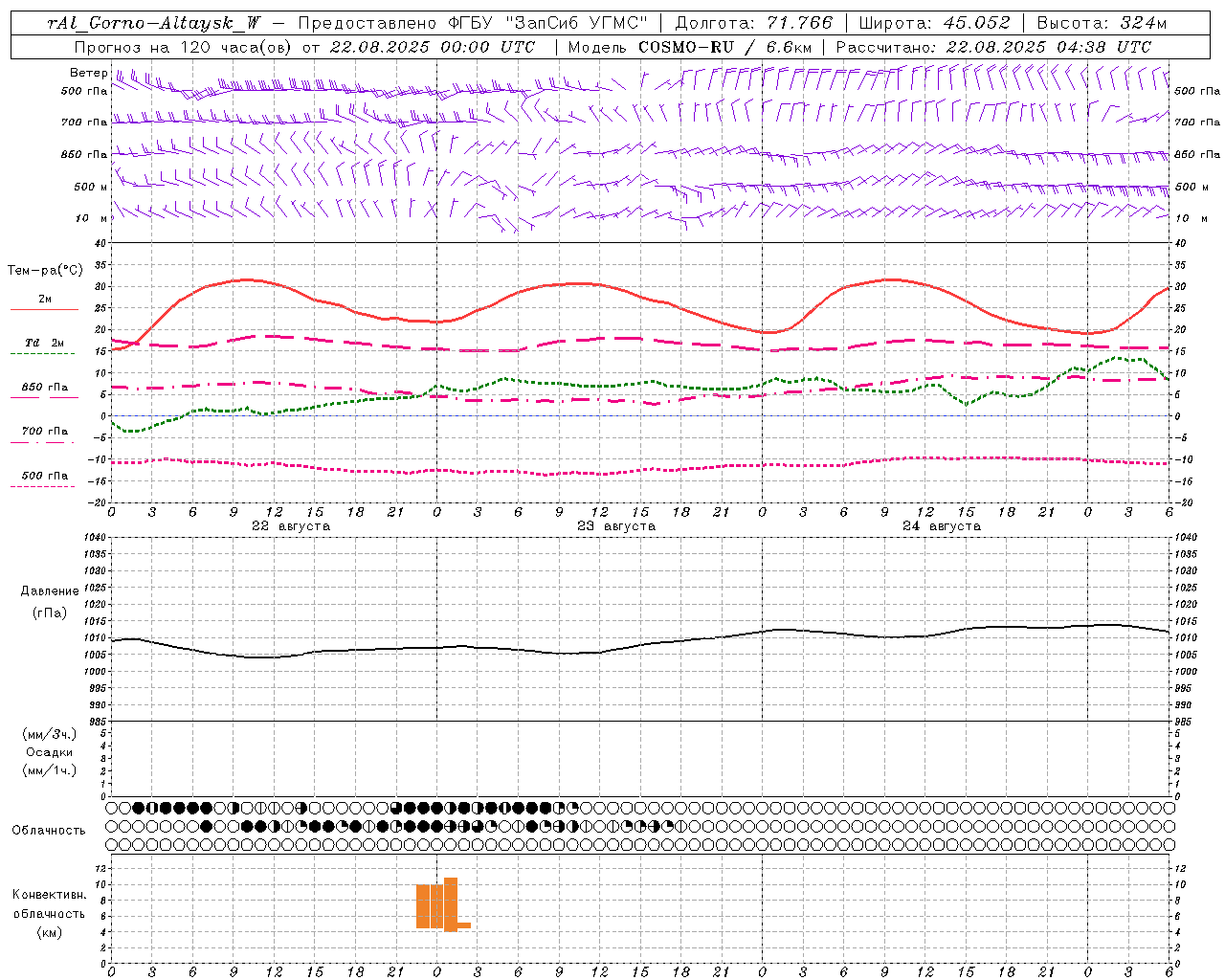
Task: Click the Тем-ра(°C) panel label
Action: click(x=45, y=271)
